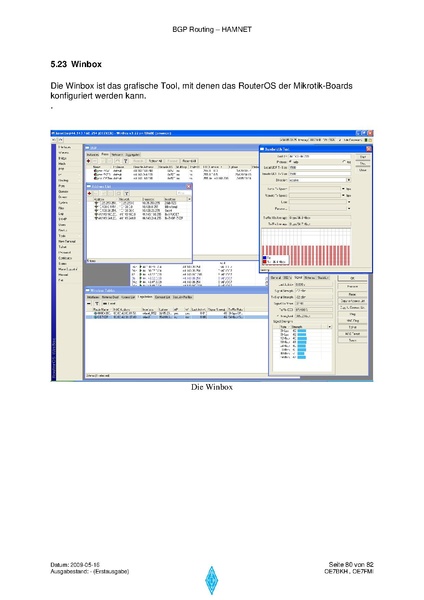Open the Security Profiles tab in Wireless Tables
Screen dimensions: 424x600
[183, 297]
